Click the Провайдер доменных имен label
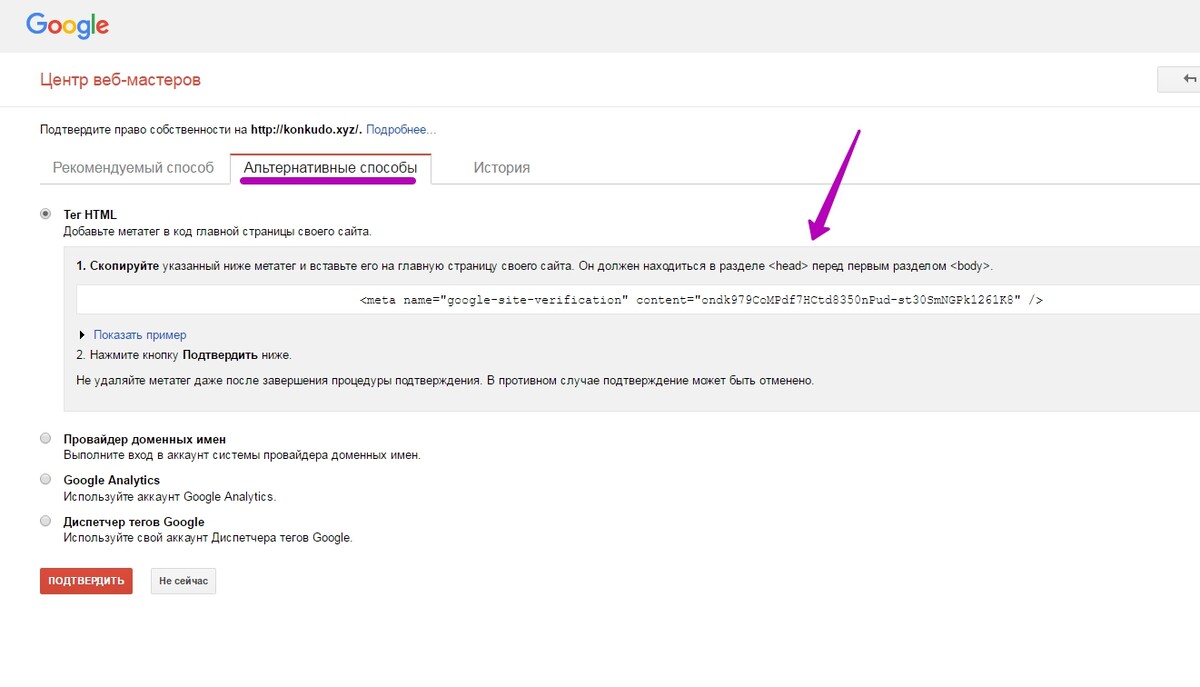The height and width of the screenshot is (687, 1200). click(x=145, y=439)
